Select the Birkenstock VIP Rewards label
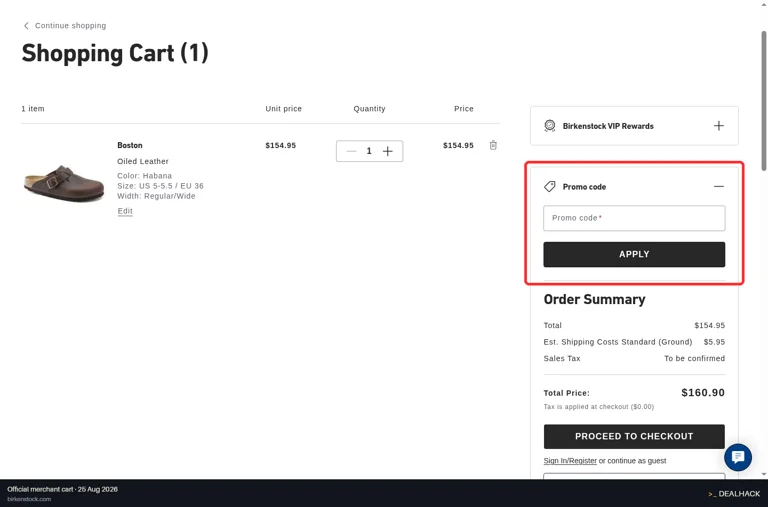The height and width of the screenshot is (507, 768). point(608,126)
